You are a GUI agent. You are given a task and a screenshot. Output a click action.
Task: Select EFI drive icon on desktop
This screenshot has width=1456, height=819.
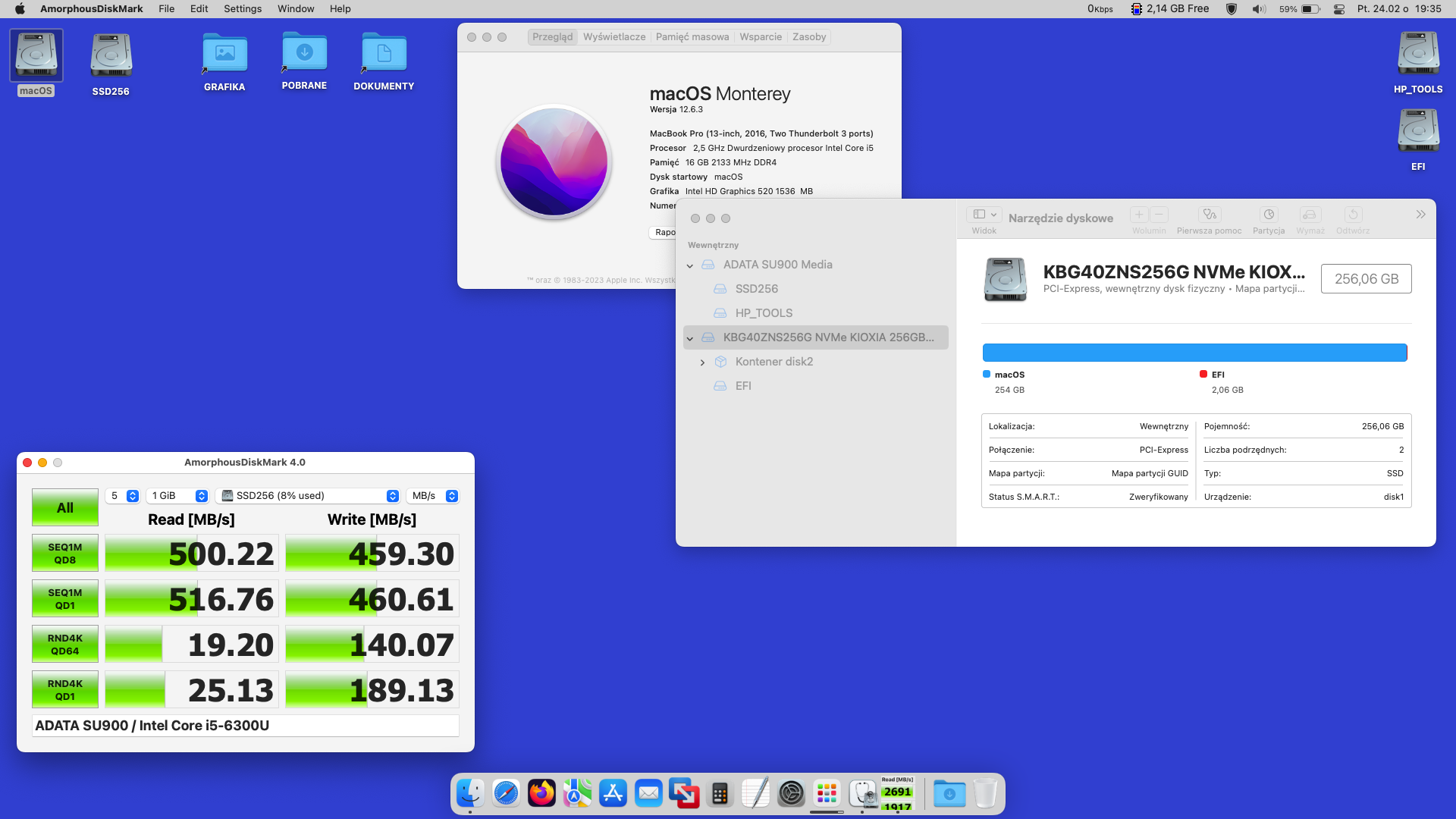1418,130
